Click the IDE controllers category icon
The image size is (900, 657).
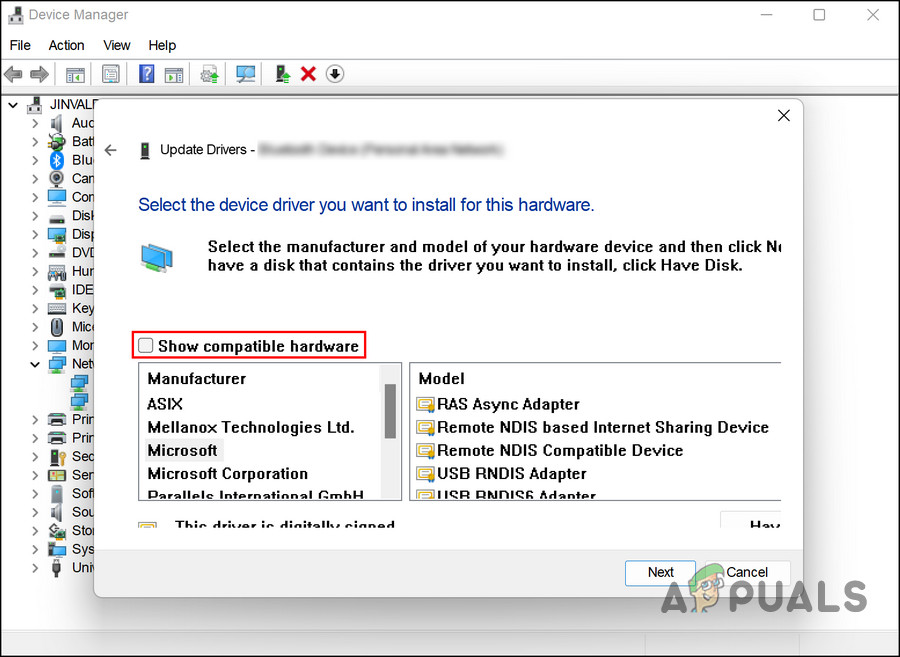coord(57,290)
